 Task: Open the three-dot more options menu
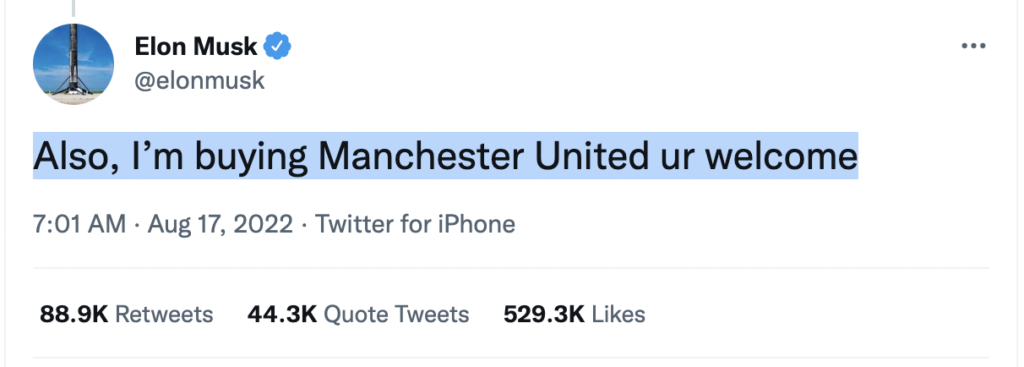click(x=973, y=46)
